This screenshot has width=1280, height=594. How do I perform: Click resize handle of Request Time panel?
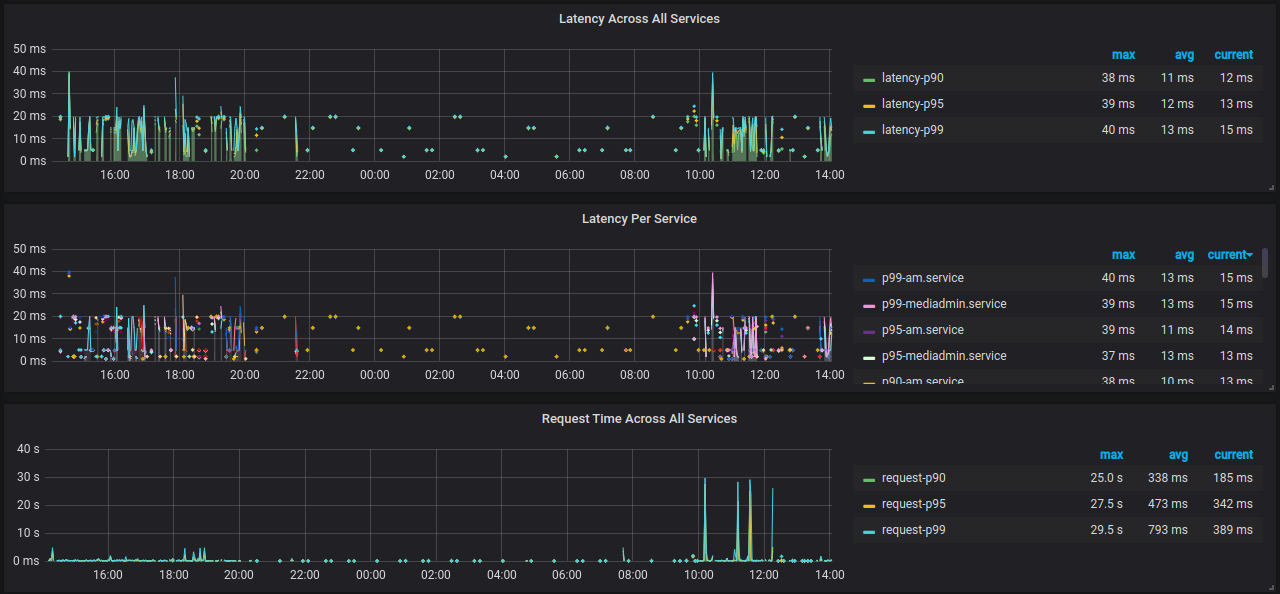point(1270,587)
